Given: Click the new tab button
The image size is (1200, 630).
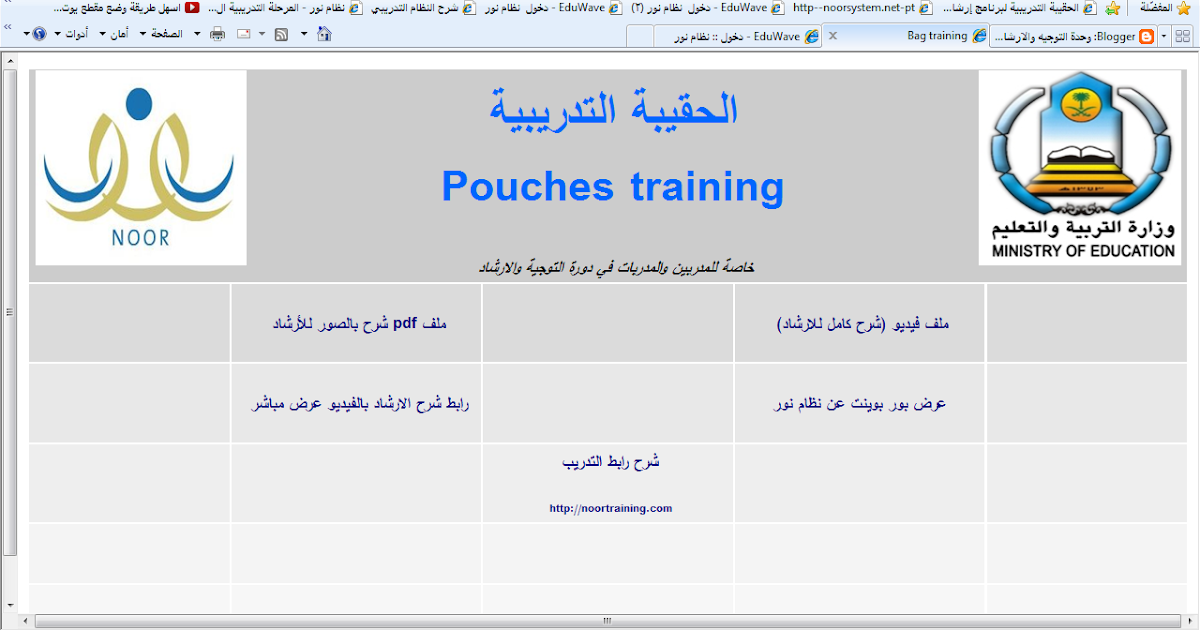Looking at the screenshot, I should (640, 37).
